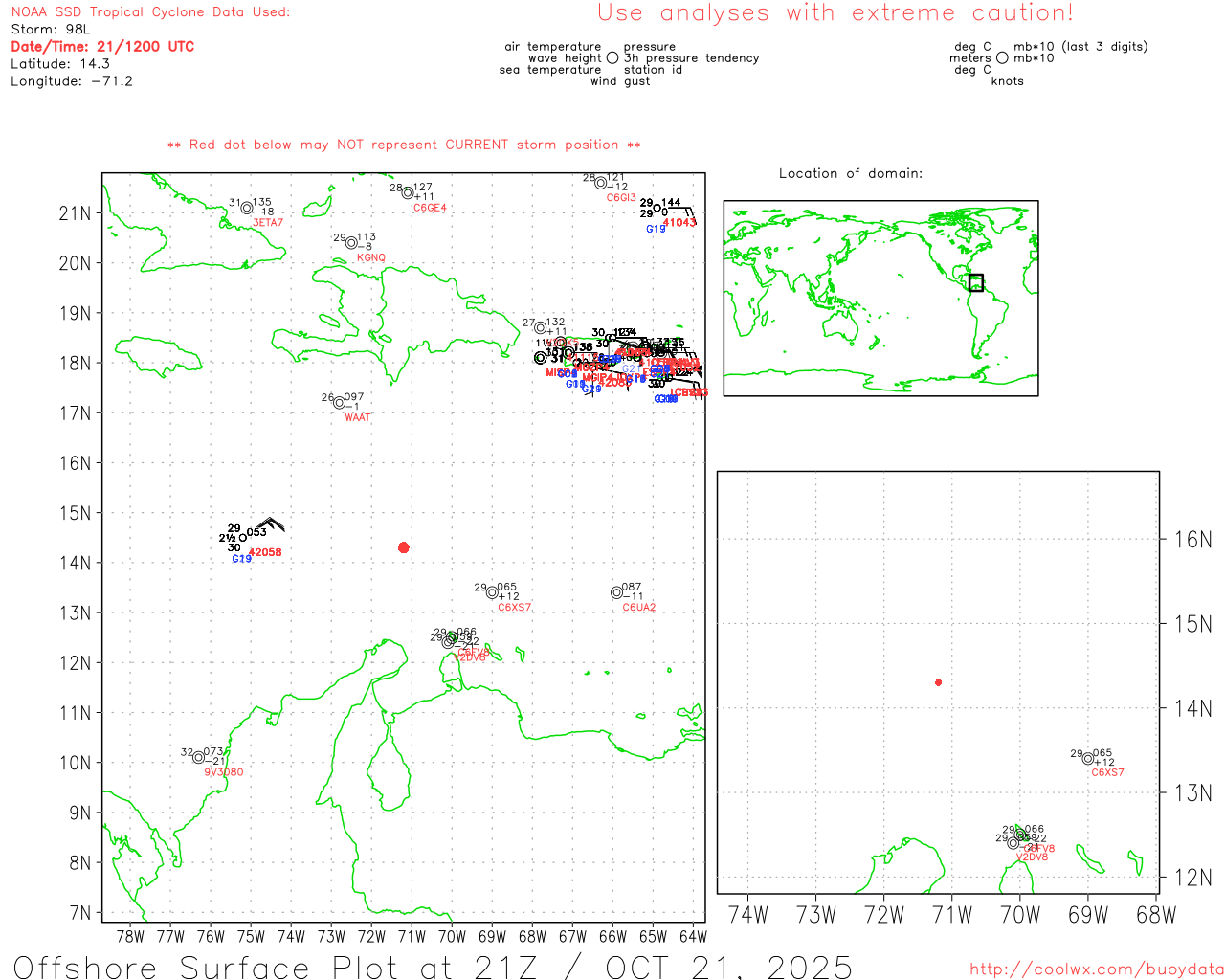Select the Storm: 98L text

tap(51, 29)
